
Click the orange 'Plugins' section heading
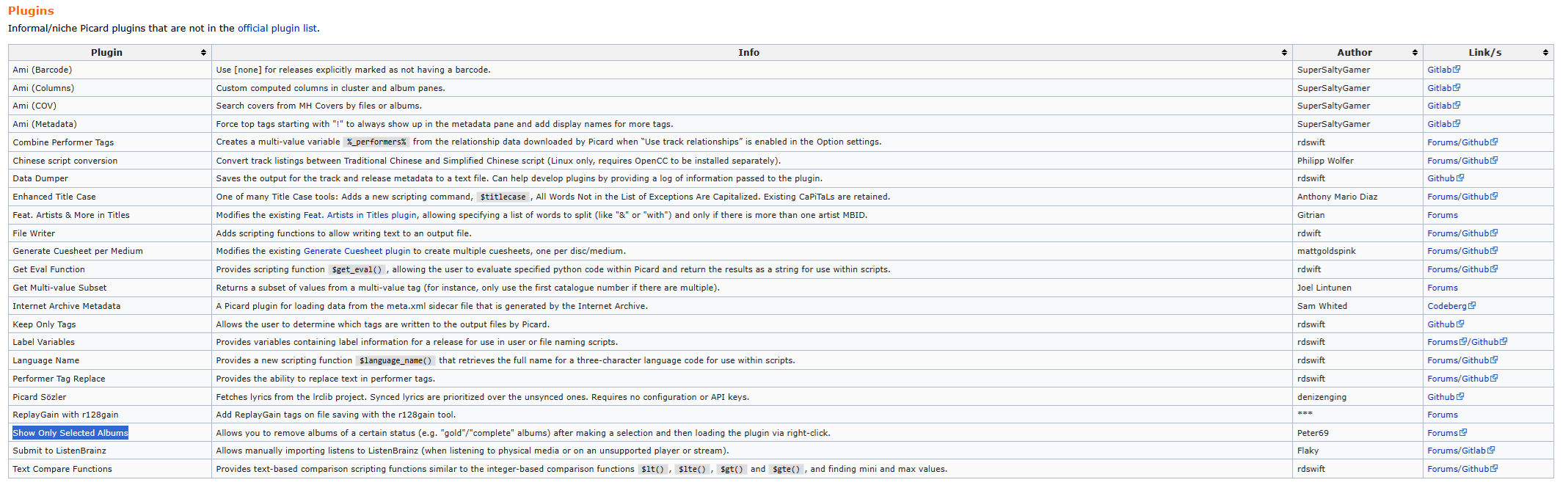[x=31, y=10]
